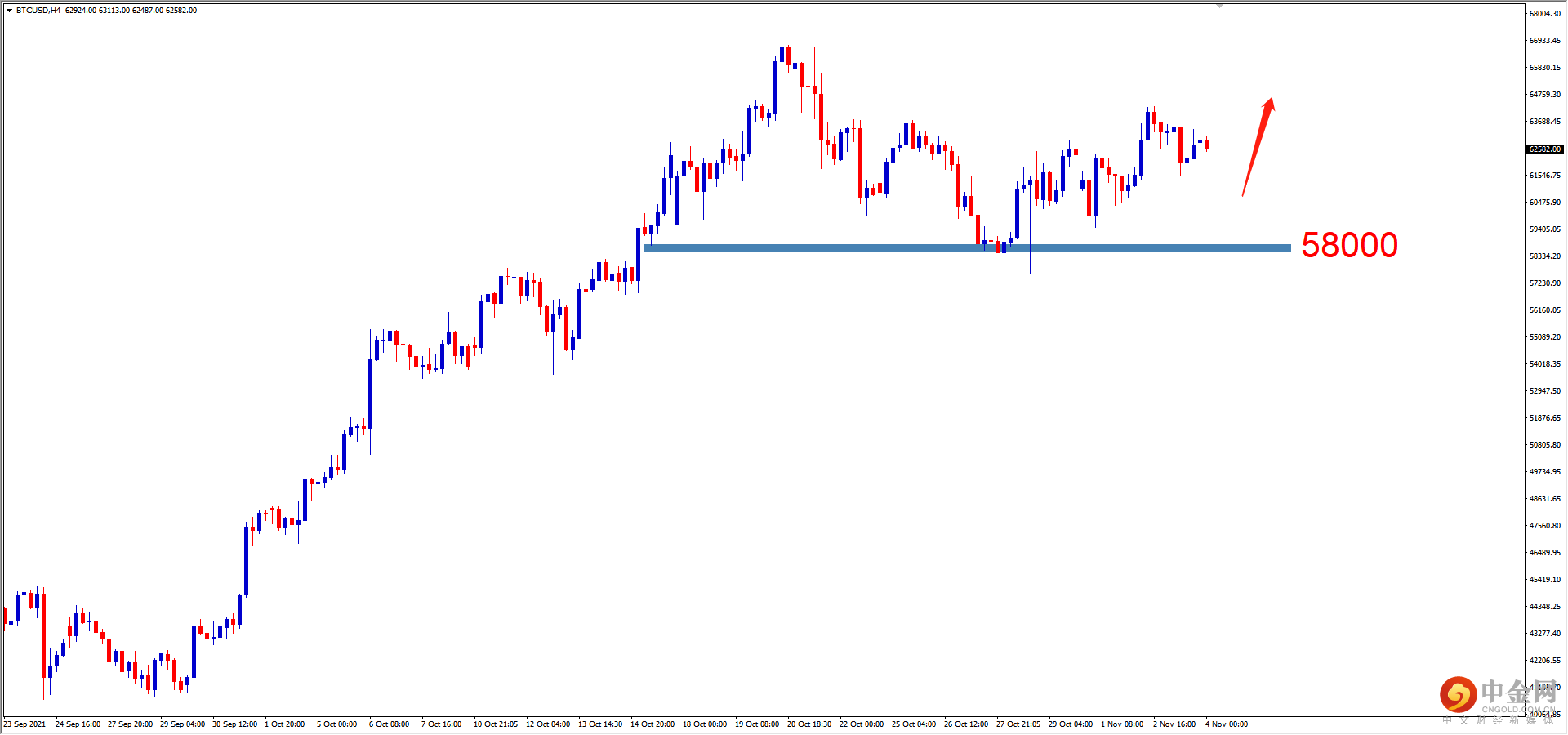Screen dimensions: 1568x735
Task: Select the 12 Oct 04:00 time label
Action: click(x=548, y=724)
